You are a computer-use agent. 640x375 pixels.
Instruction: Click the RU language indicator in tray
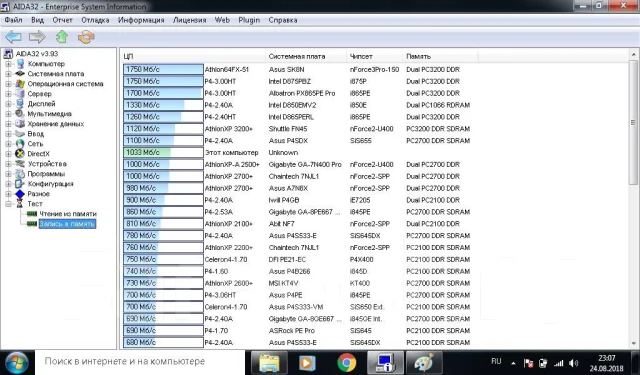point(496,361)
